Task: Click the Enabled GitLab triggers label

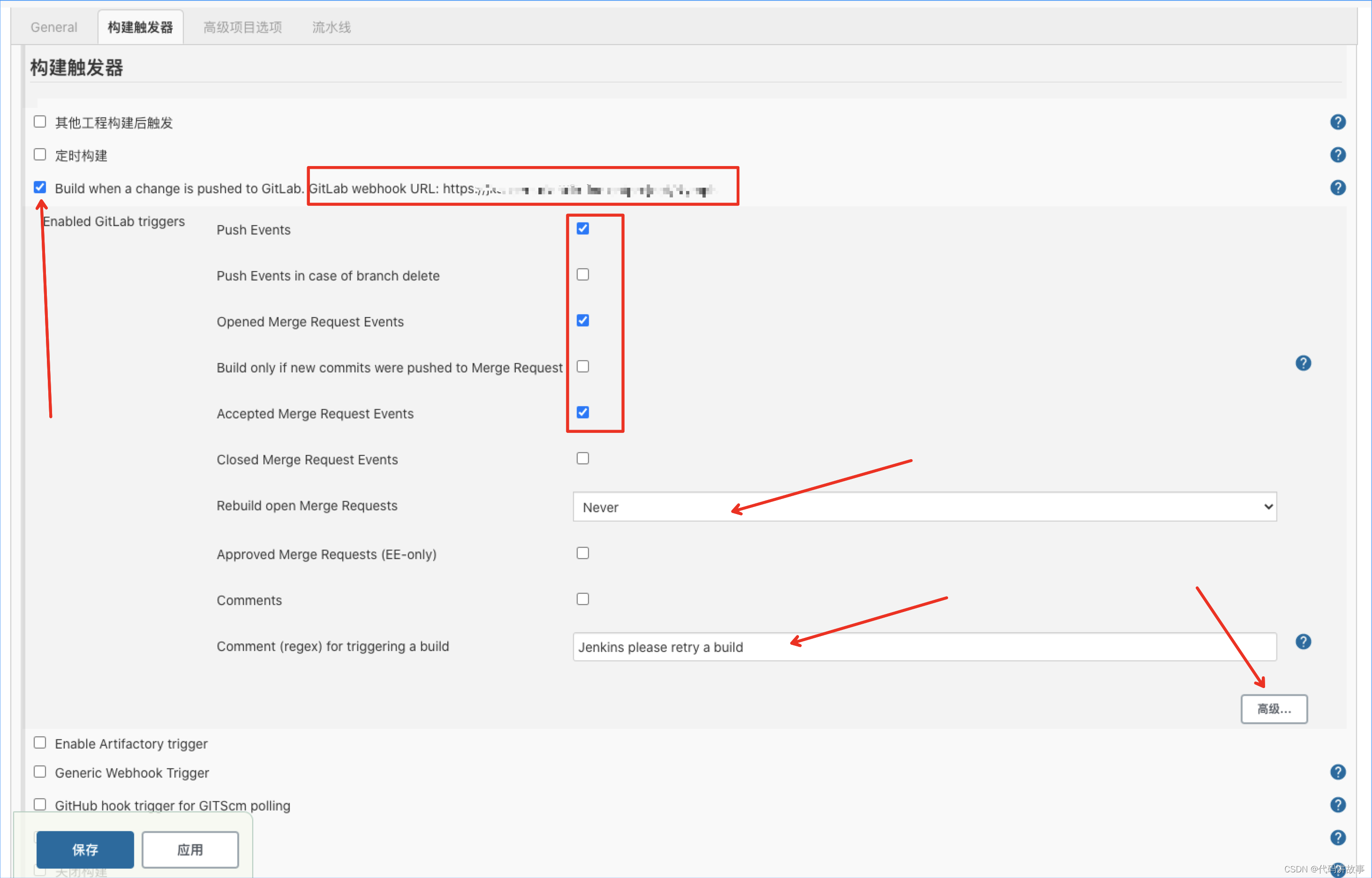Action: pos(114,221)
